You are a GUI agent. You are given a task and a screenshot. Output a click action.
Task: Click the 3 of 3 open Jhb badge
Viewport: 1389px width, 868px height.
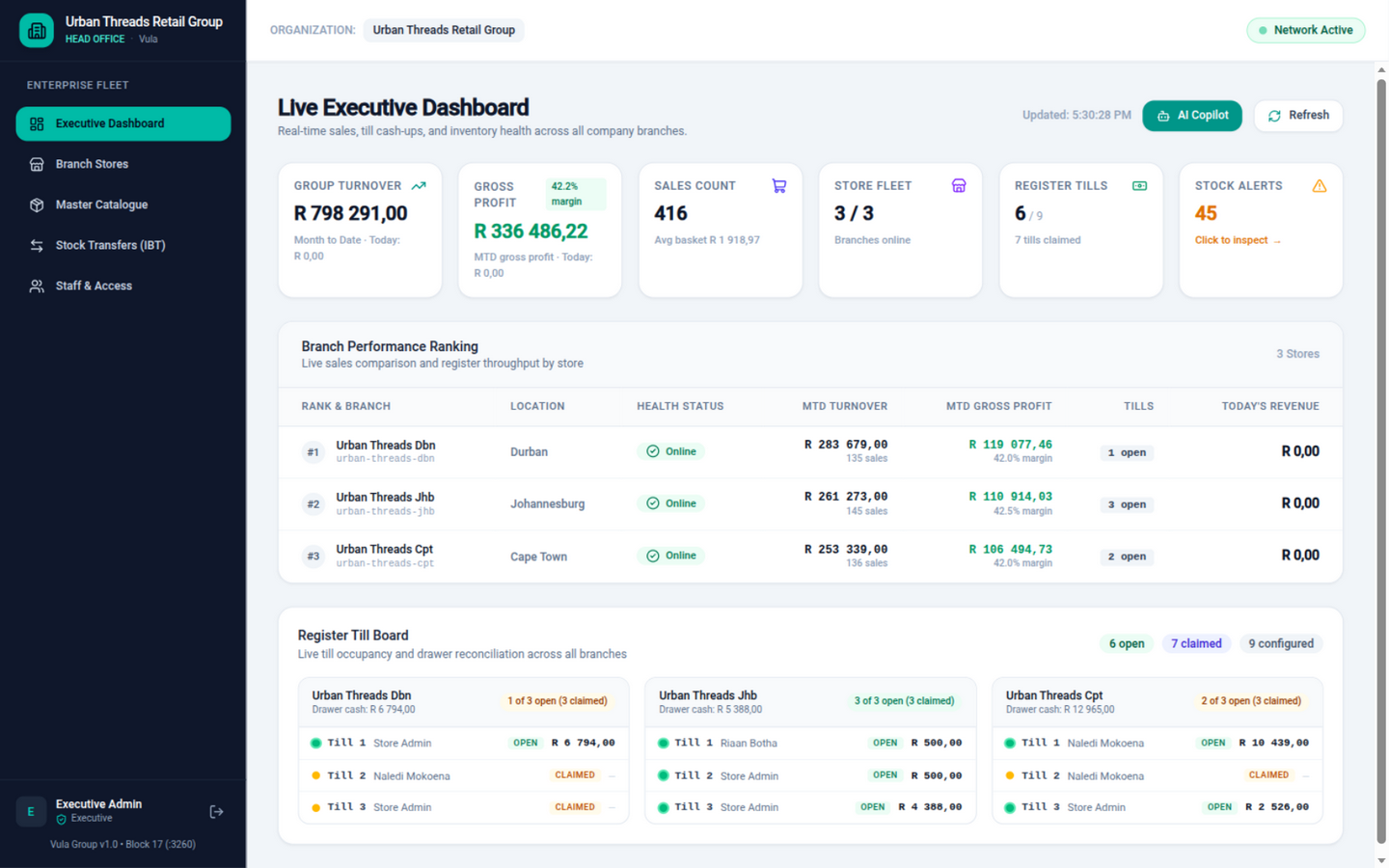tap(904, 701)
